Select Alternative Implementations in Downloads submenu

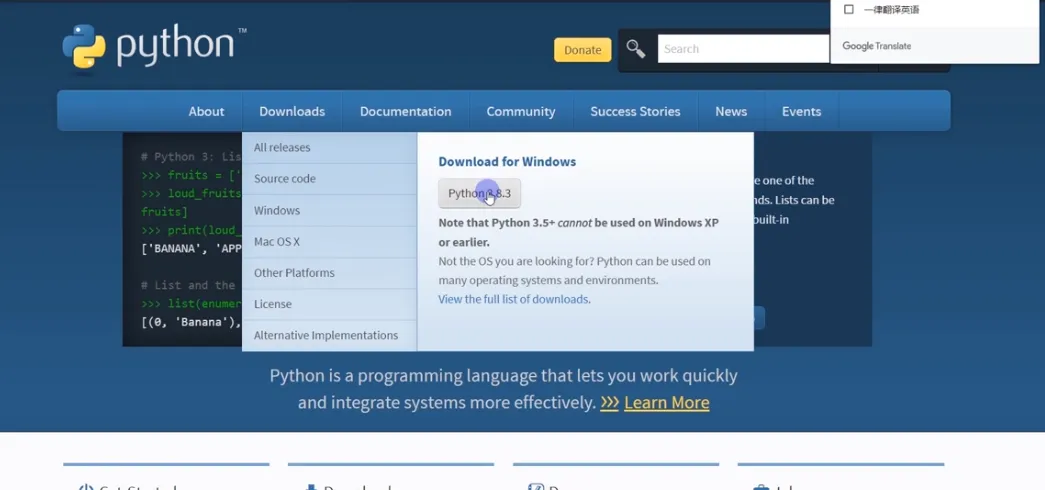point(329,335)
